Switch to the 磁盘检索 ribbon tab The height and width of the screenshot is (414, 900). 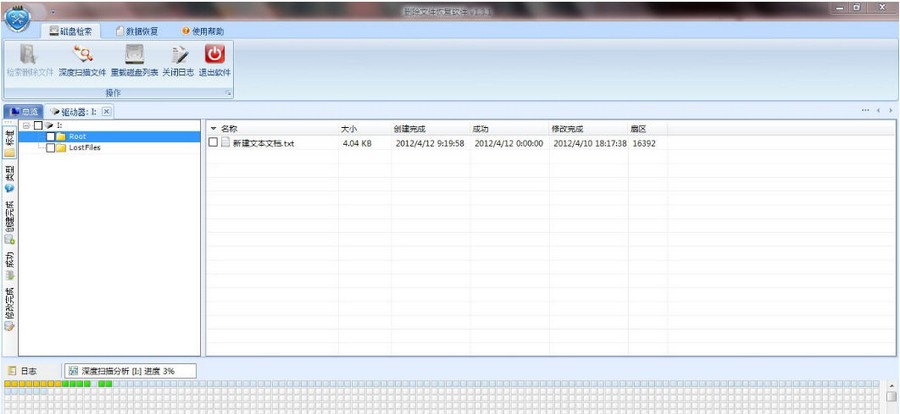(71, 31)
